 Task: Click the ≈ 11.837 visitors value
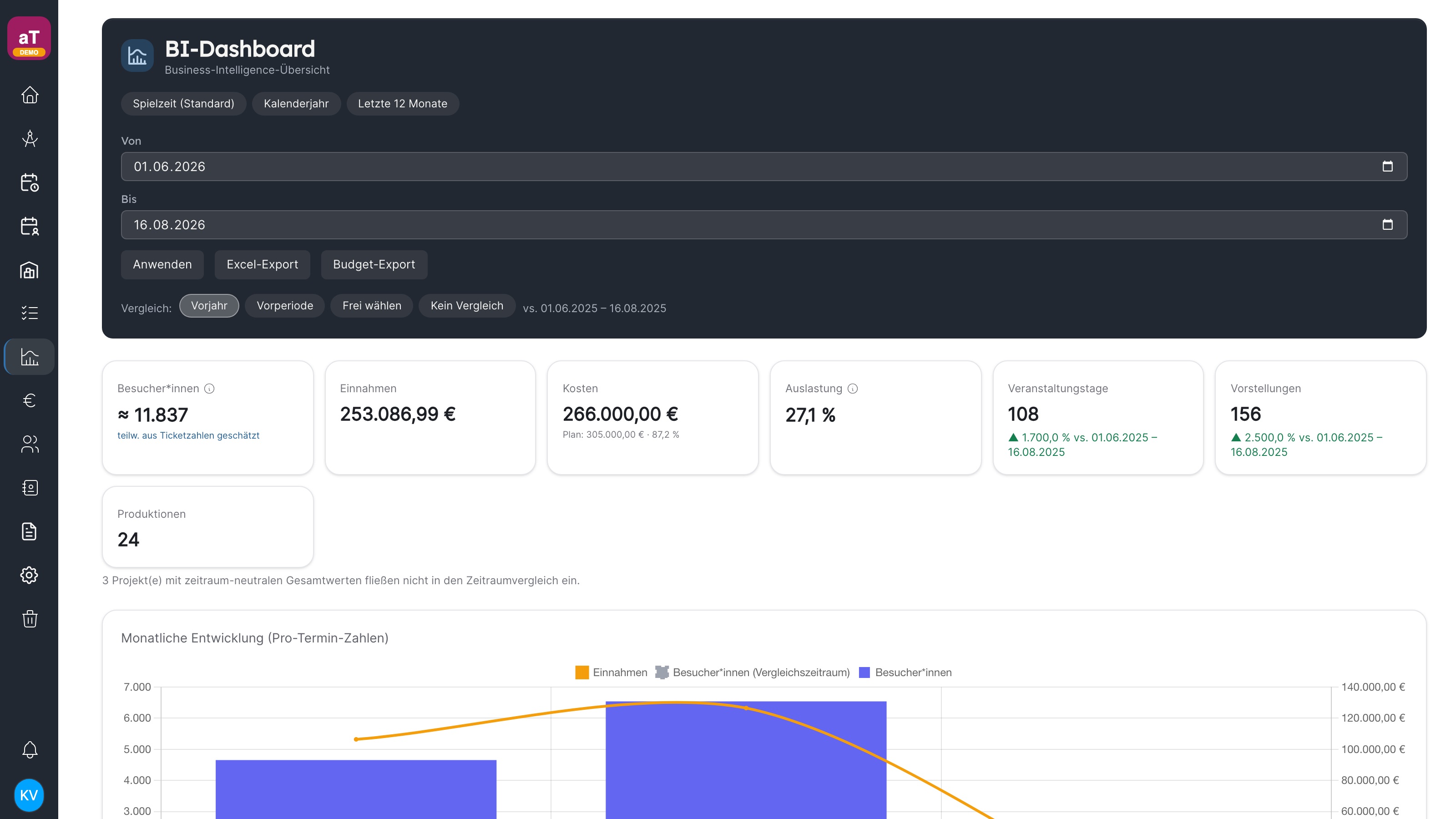point(152,415)
